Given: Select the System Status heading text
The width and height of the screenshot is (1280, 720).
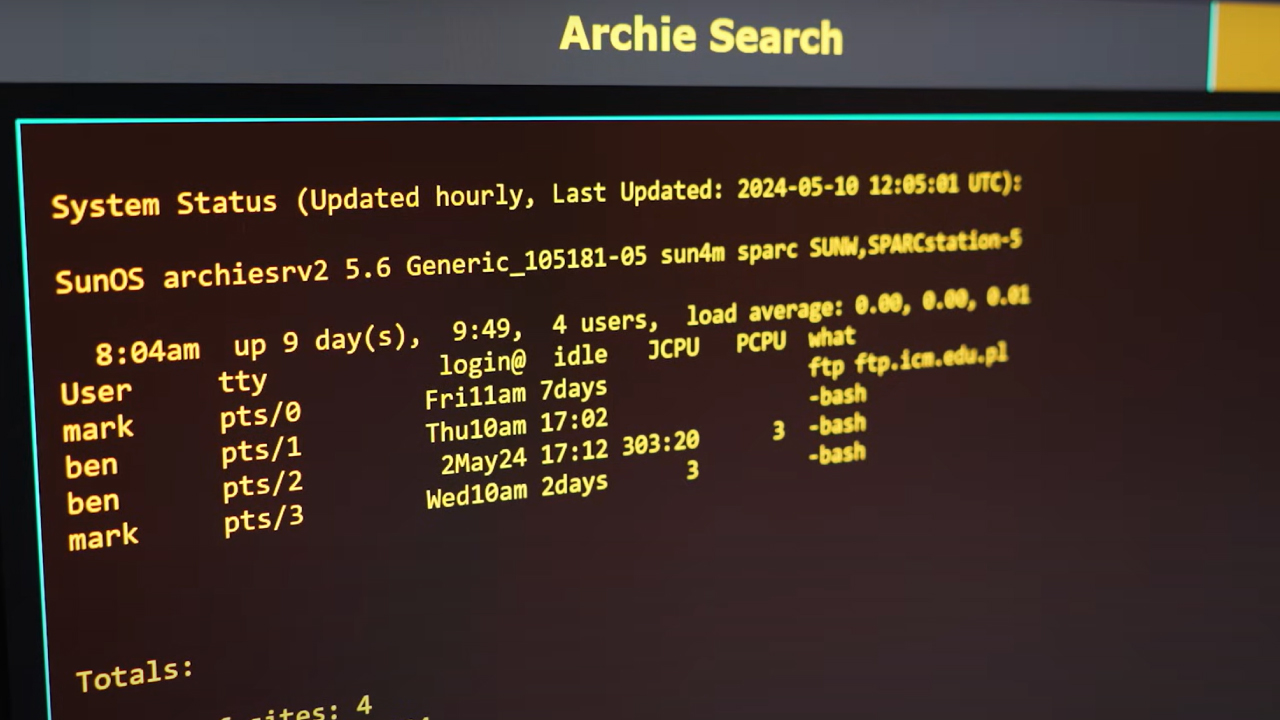Looking at the screenshot, I should coord(164,204).
